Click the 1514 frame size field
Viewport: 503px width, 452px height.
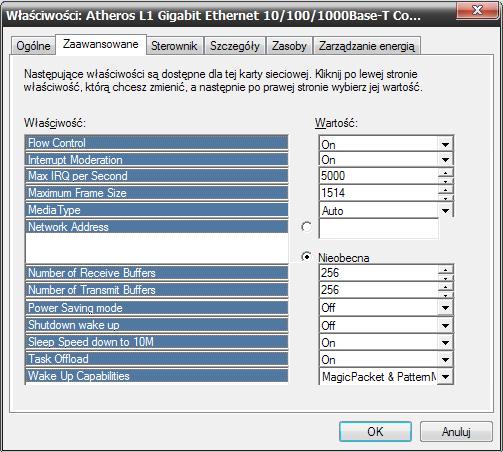coord(379,193)
